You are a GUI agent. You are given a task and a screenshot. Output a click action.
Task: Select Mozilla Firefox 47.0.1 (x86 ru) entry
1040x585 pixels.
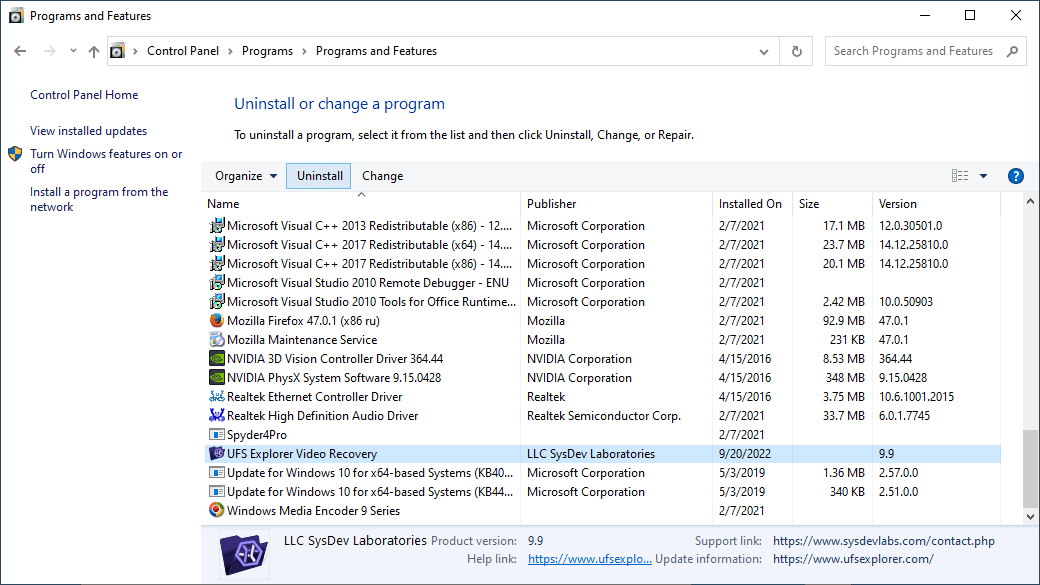[303, 321]
